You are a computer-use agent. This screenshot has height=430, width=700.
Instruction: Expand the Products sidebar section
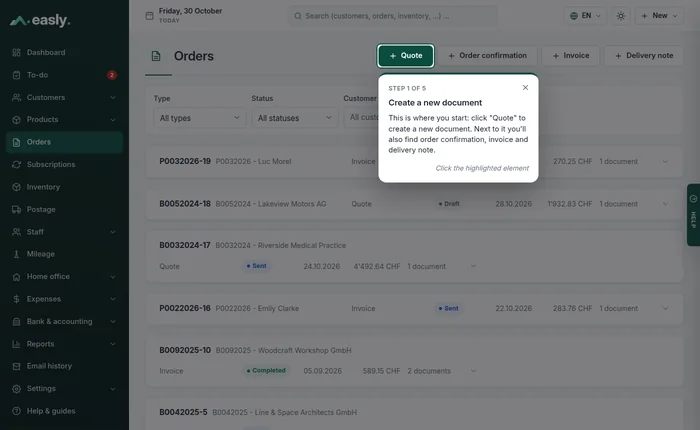(112, 120)
